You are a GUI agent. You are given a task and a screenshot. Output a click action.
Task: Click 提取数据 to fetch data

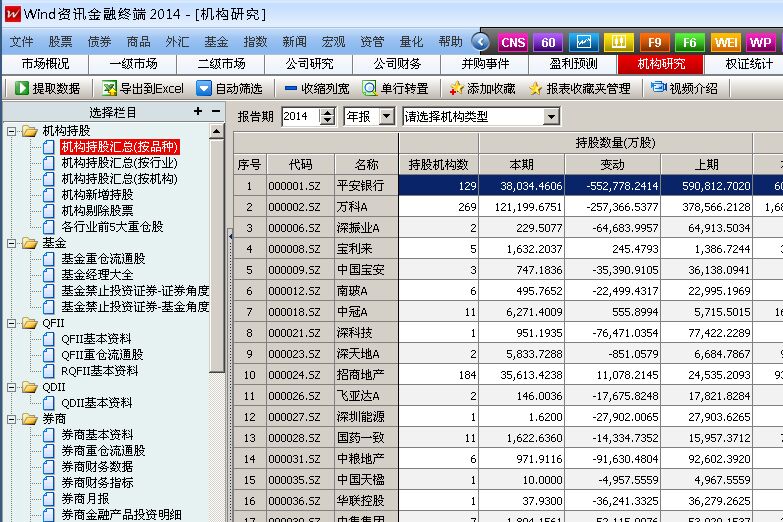[46, 88]
